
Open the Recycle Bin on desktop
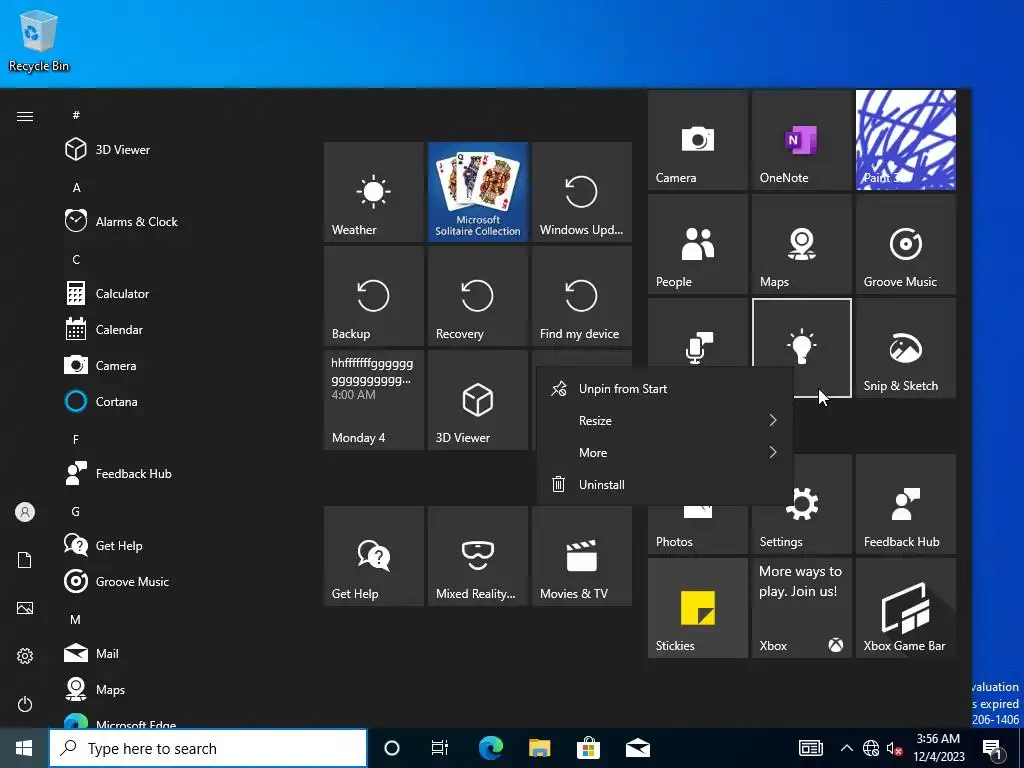[x=39, y=40]
